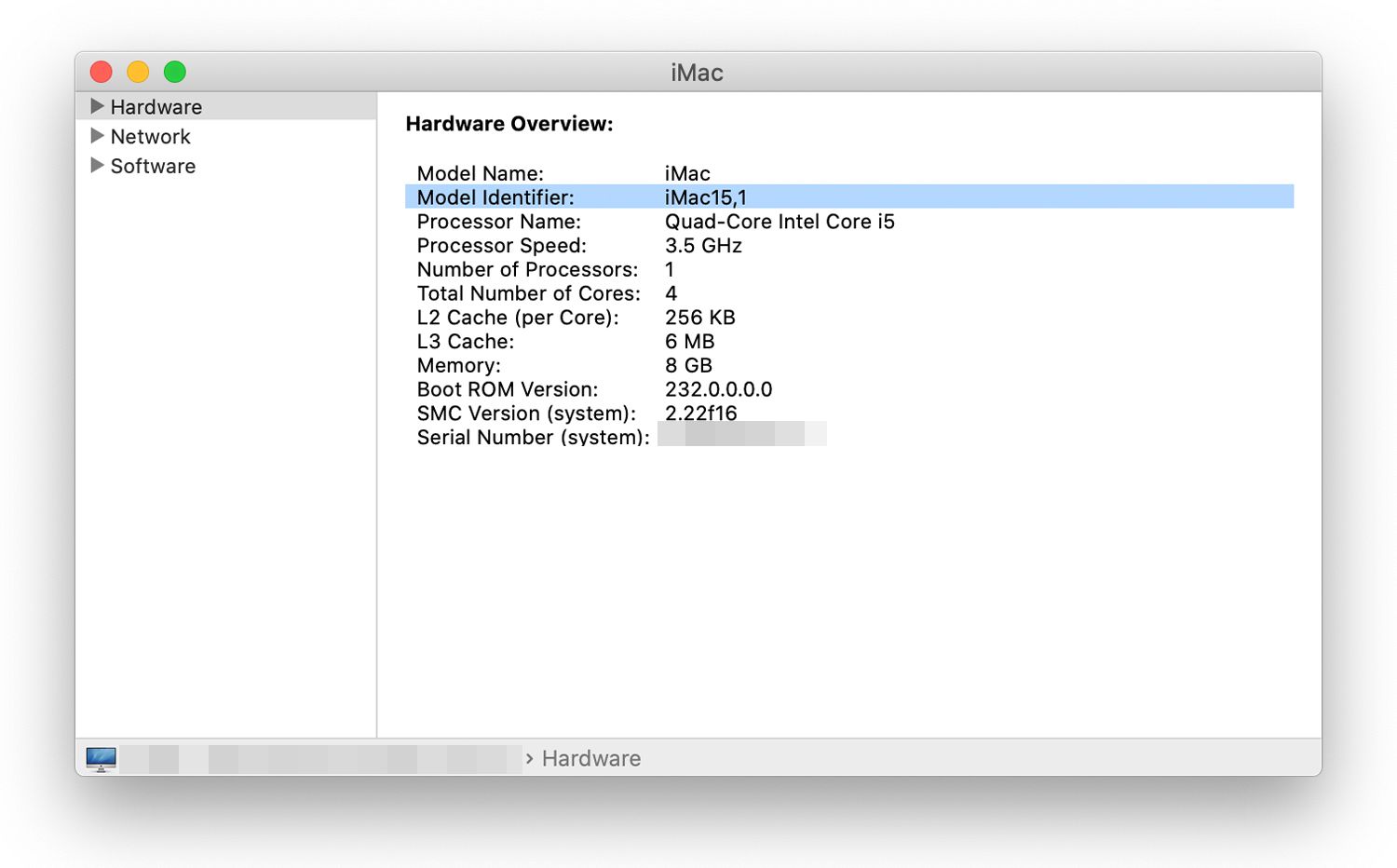
Task: Select the SMC Version (system) label
Action: click(526, 414)
